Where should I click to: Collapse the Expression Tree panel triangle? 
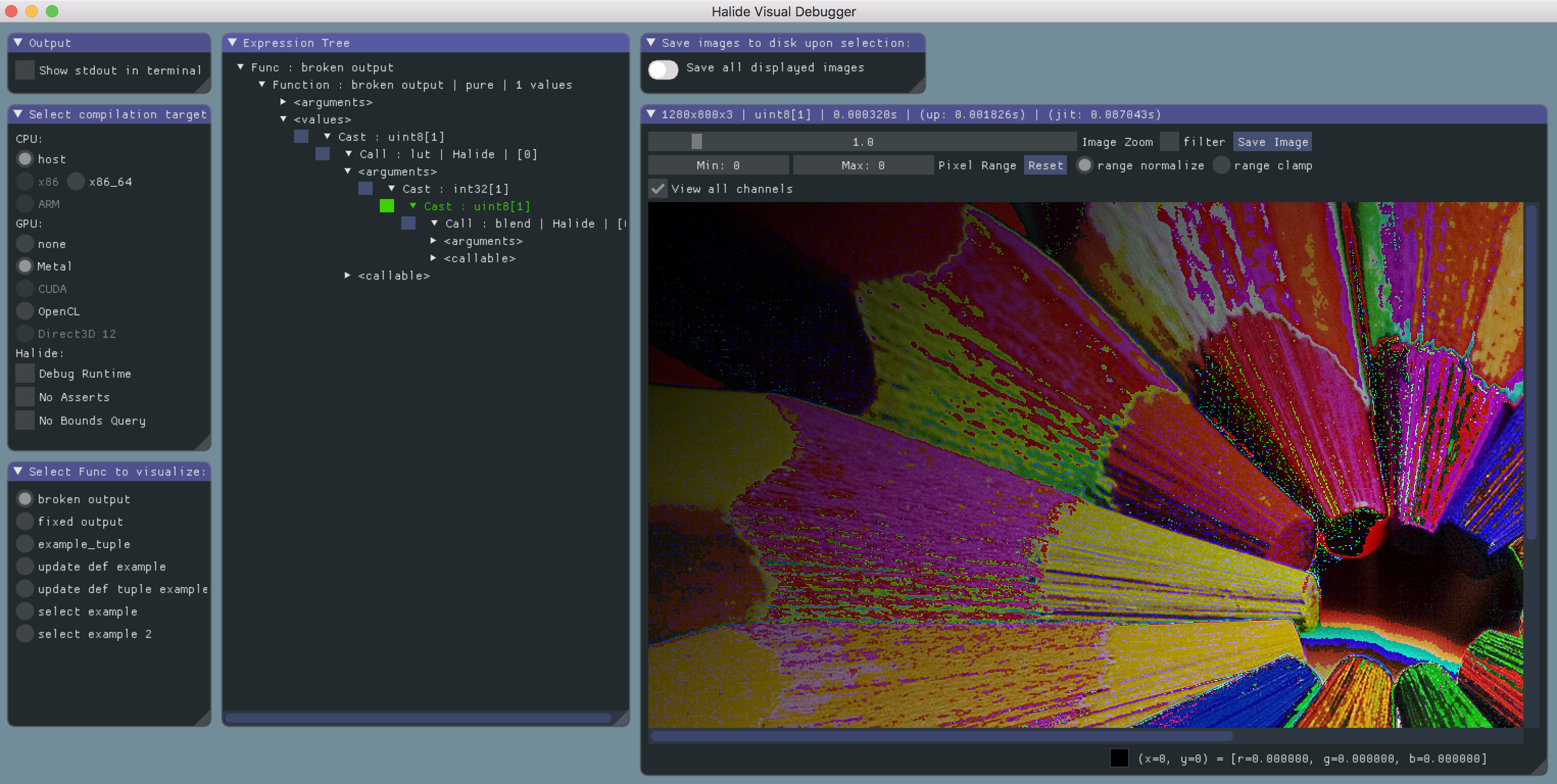tap(232, 42)
